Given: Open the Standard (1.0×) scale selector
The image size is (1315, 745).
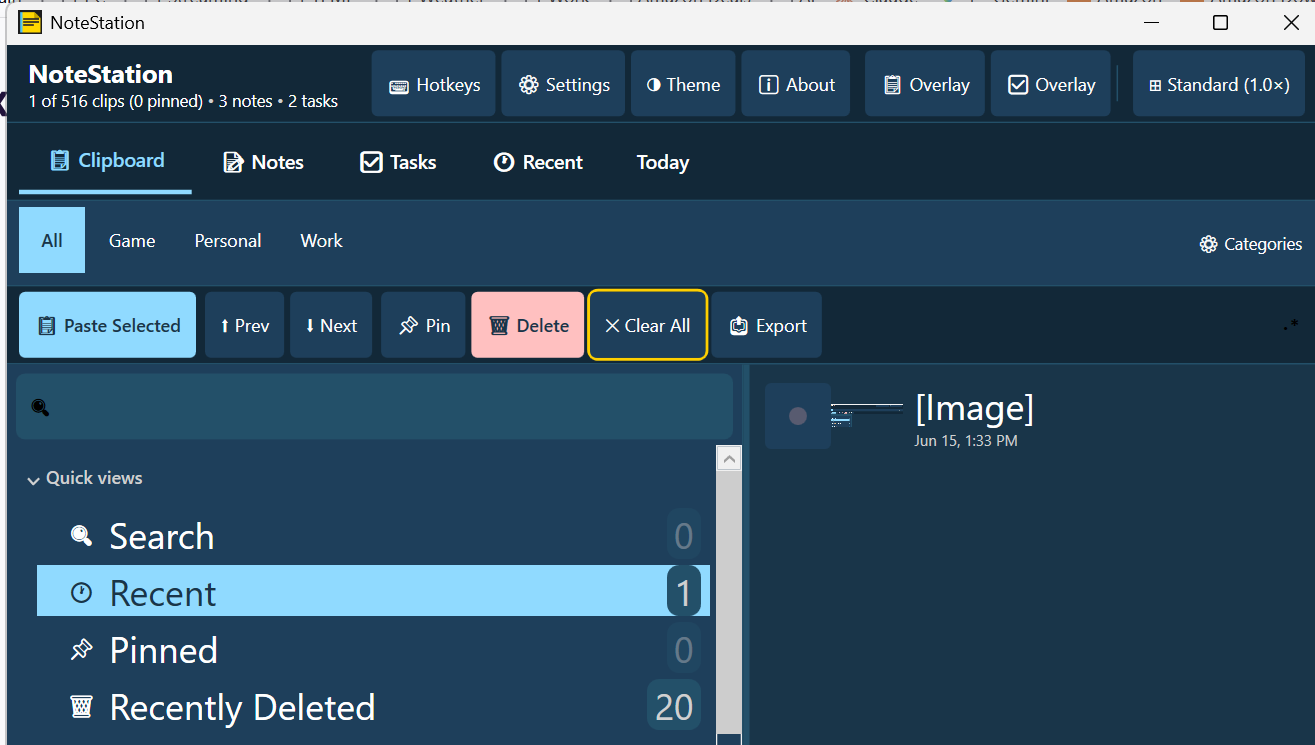Looking at the screenshot, I should pos(1218,84).
